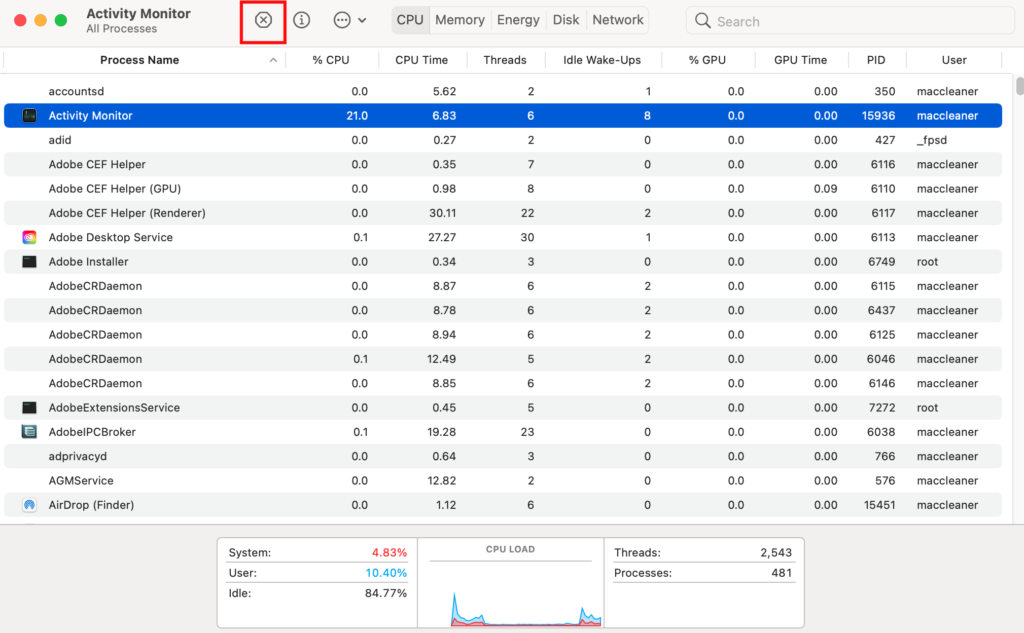The width and height of the screenshot is (1024, 633).
Task: Open the ellipsis More options dropdown
Action: tap(349, 20)
